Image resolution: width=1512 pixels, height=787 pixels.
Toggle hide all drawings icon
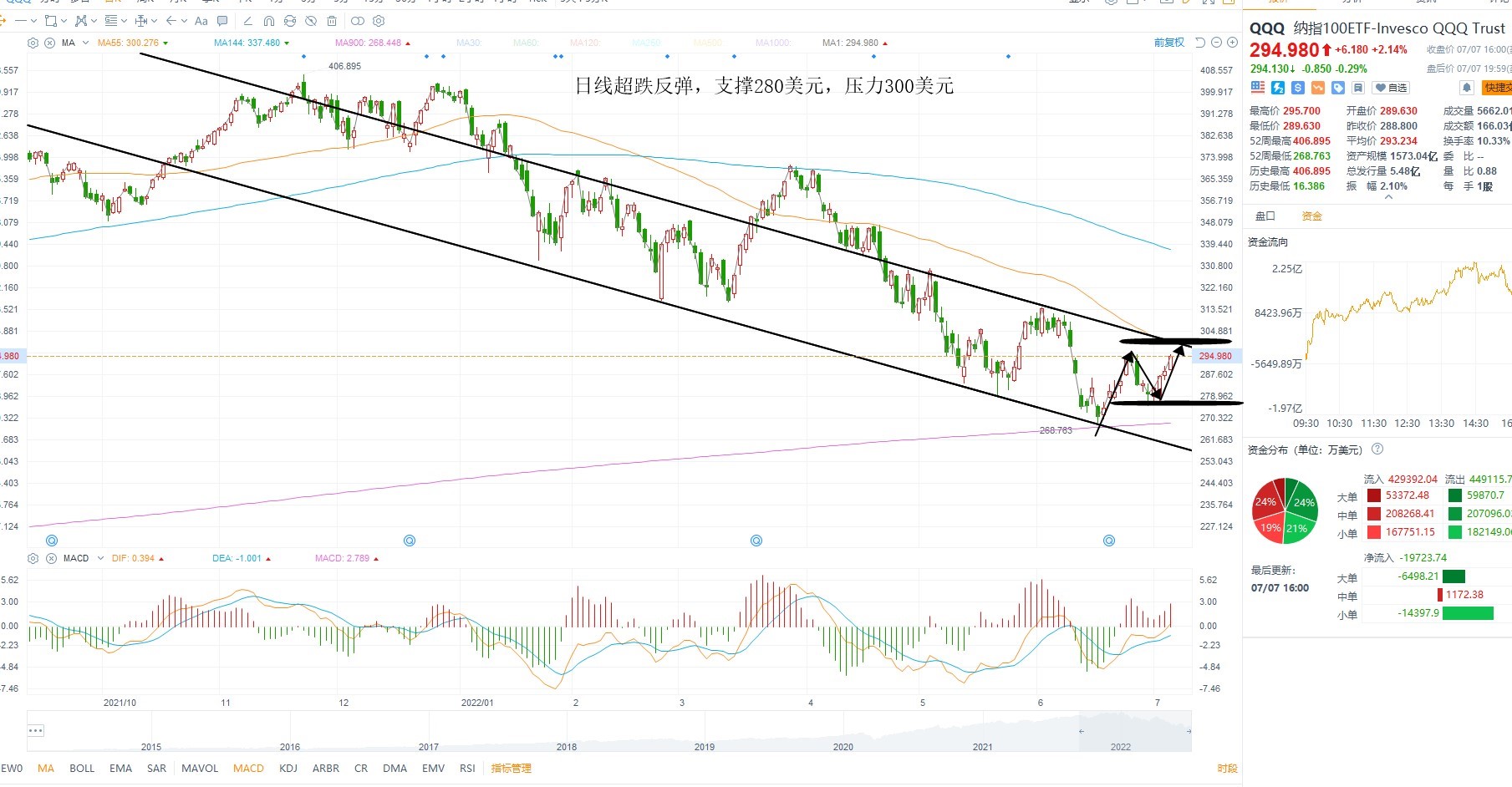tap(311, 20)
